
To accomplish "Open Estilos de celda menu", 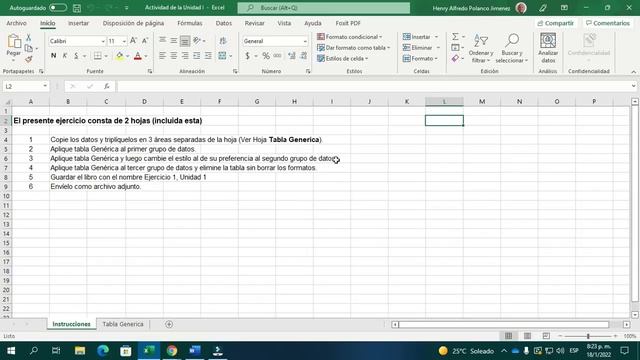I will 342,59.
